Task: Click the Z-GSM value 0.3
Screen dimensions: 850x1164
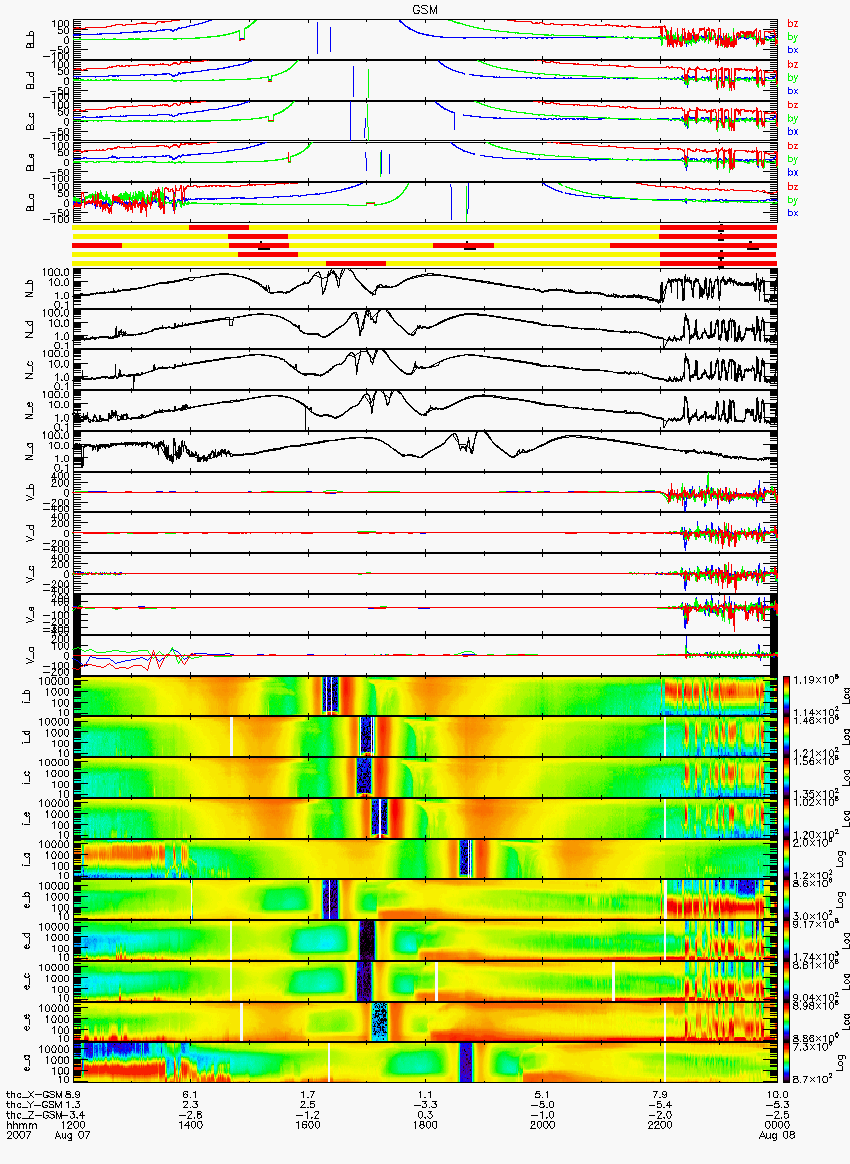Action: coord(425,1115)
